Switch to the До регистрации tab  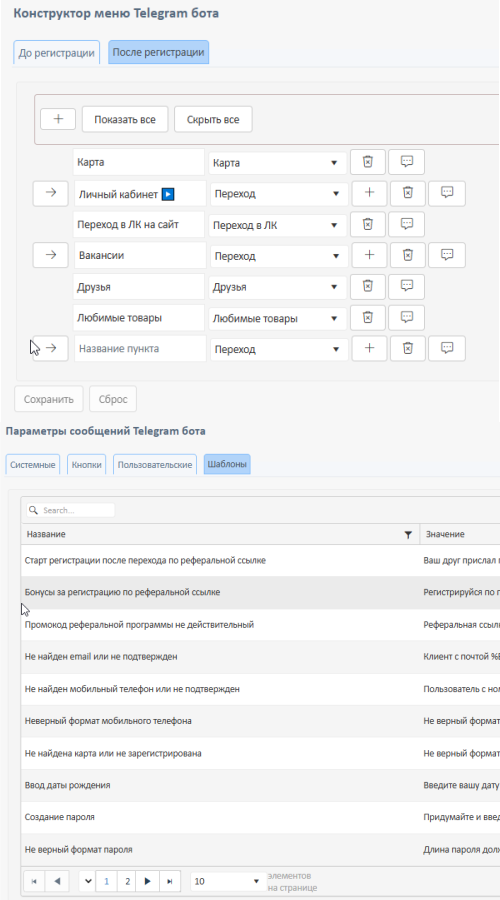56,52
